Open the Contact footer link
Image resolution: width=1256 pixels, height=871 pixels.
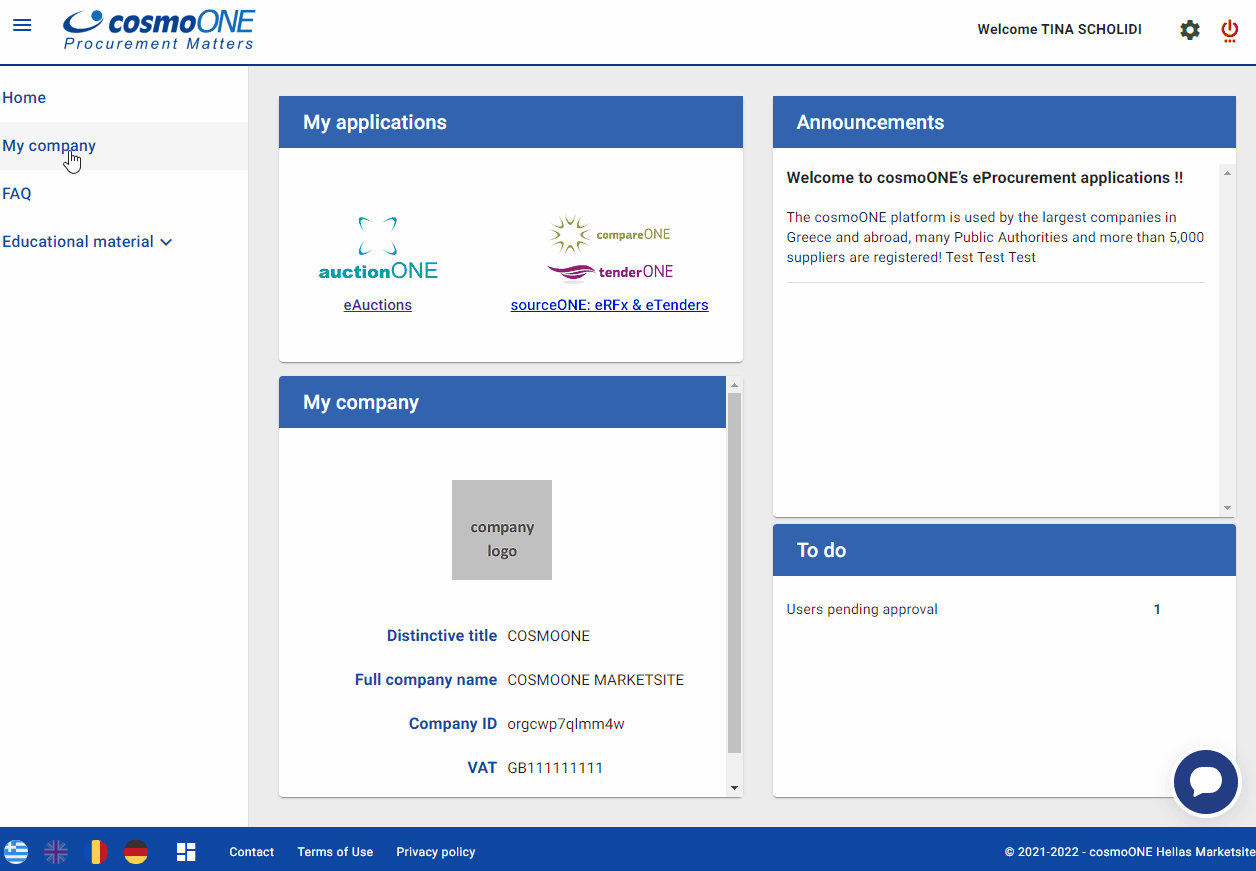[x=252, y=852]
